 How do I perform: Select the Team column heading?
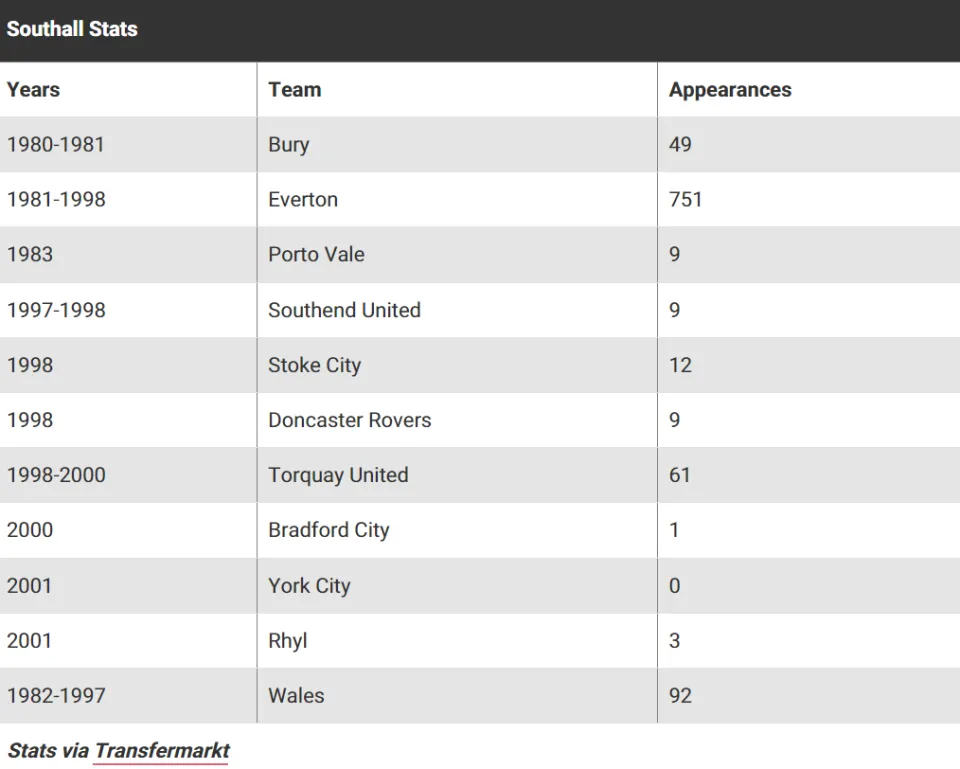[x=294, y=89]
